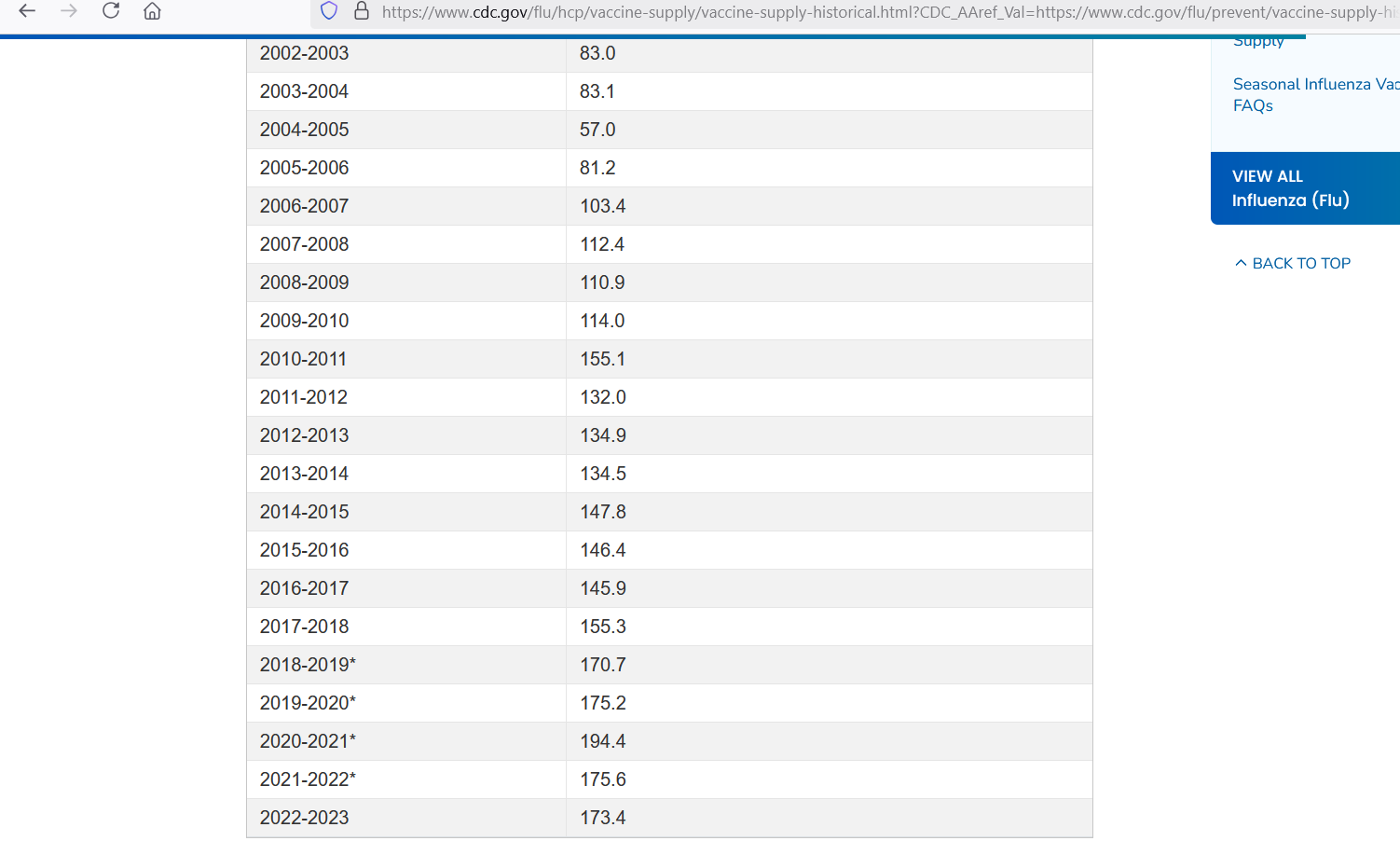Image resolution: width=1400 pixels, height=841 pixels.
Task: Select the 2013-2014 season cell
Action: click(x=406, y=474)
